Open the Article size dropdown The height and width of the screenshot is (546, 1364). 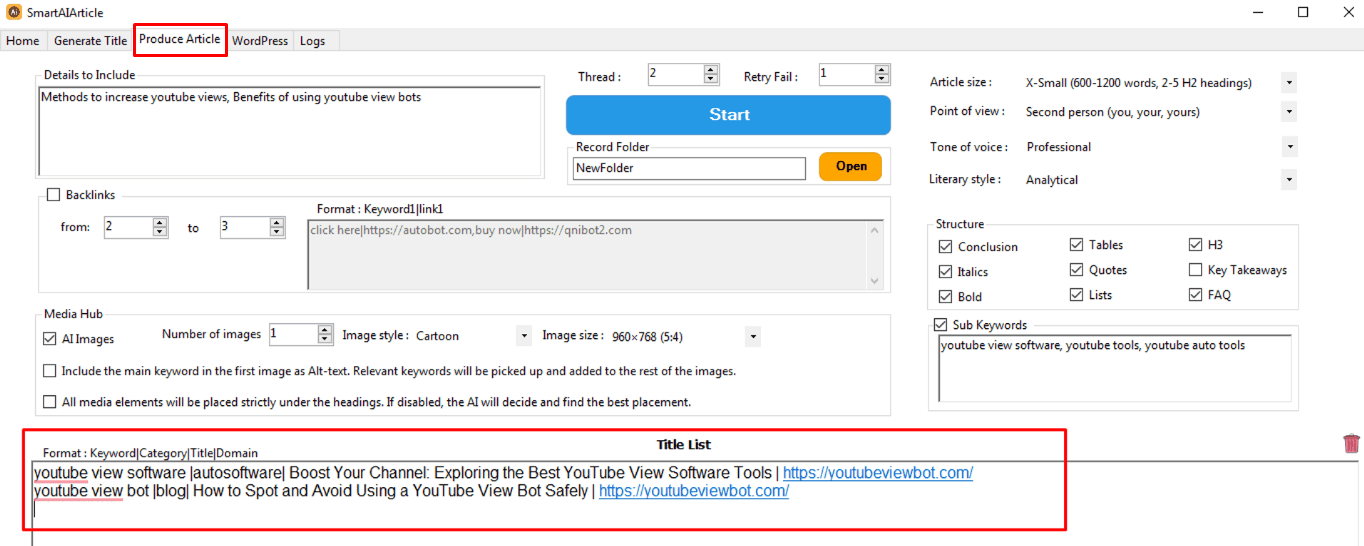click(x=1289, y=83)
